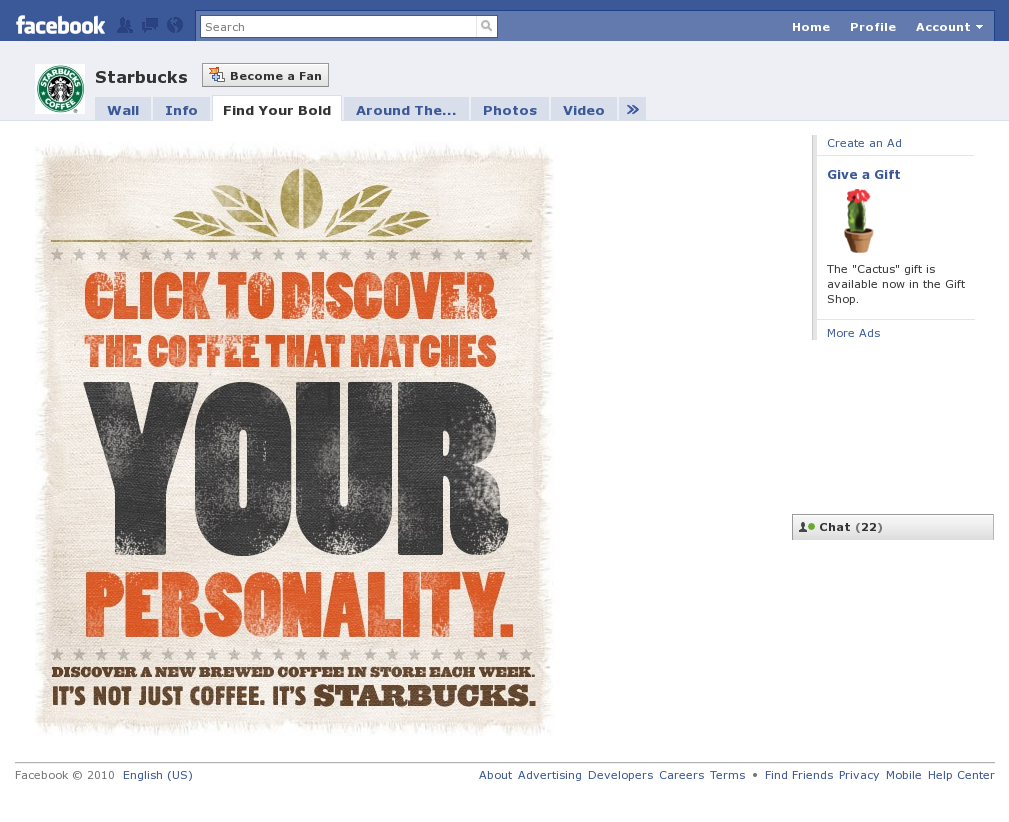This screenshot has width=1009, height=822.
Task: Open the Mobile footer link
Action: pos(903,775)
